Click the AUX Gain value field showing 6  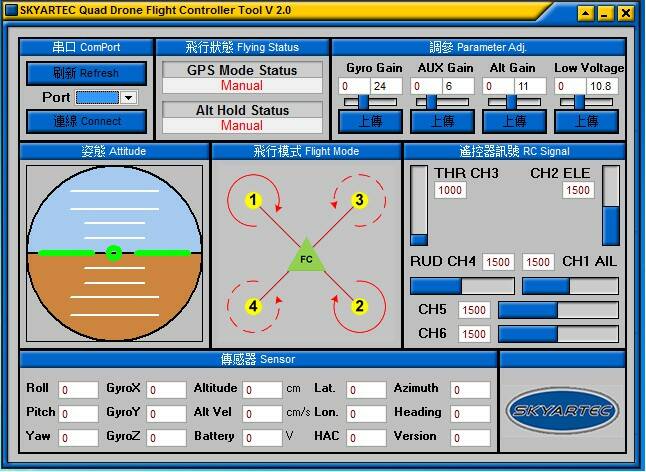[458, 86]
